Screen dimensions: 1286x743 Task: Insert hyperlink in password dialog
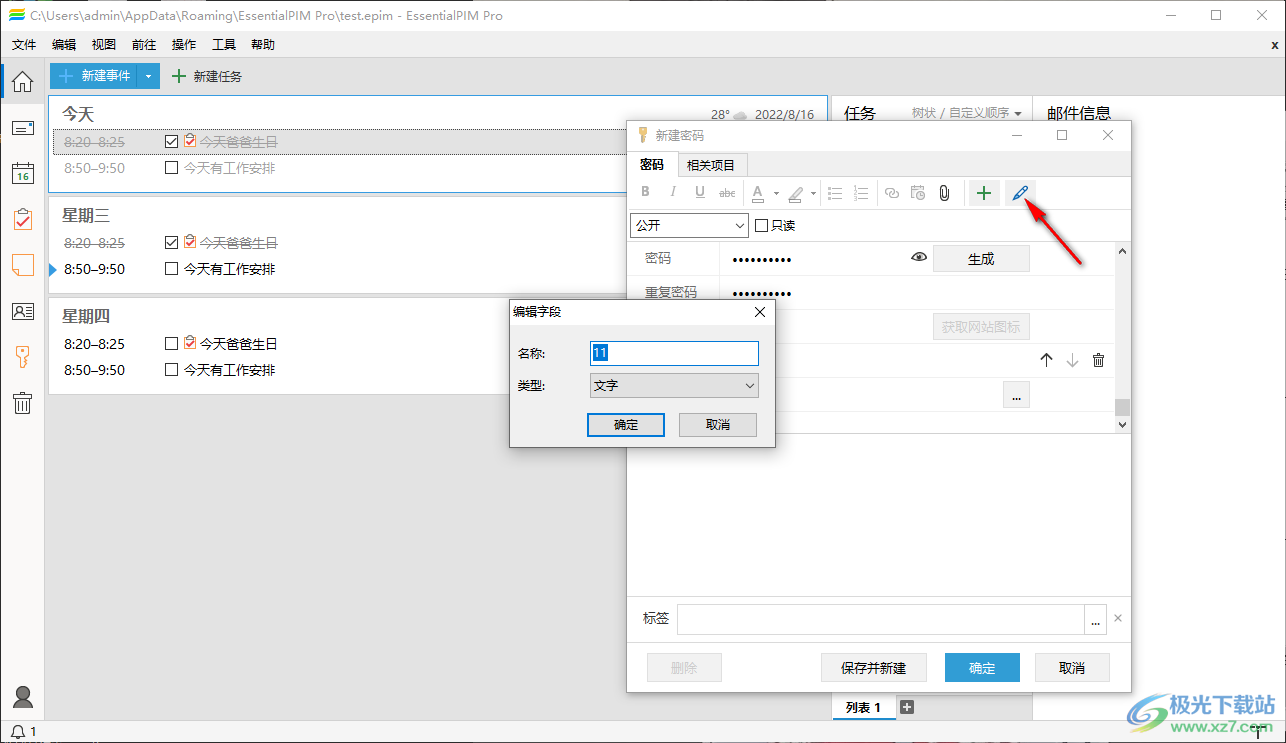(892, 193)
